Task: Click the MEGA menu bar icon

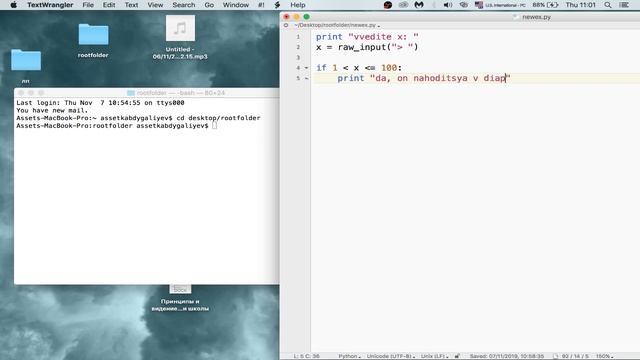Action: coord(419,5)
